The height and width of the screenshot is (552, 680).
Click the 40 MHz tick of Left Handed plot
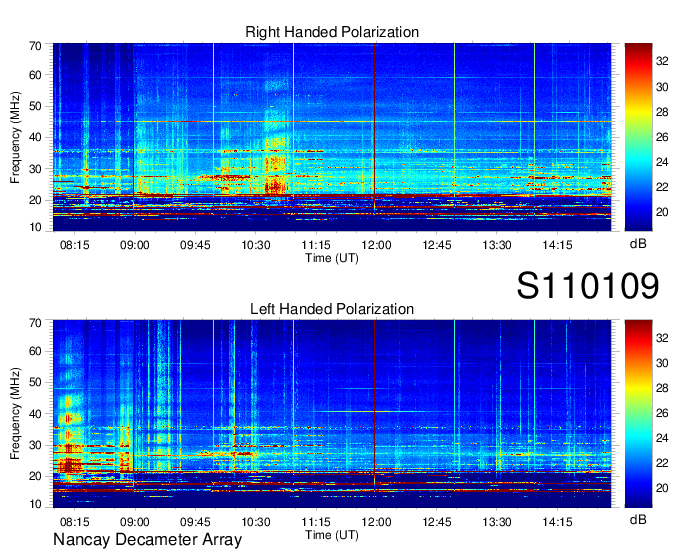(x=35, y=414)
